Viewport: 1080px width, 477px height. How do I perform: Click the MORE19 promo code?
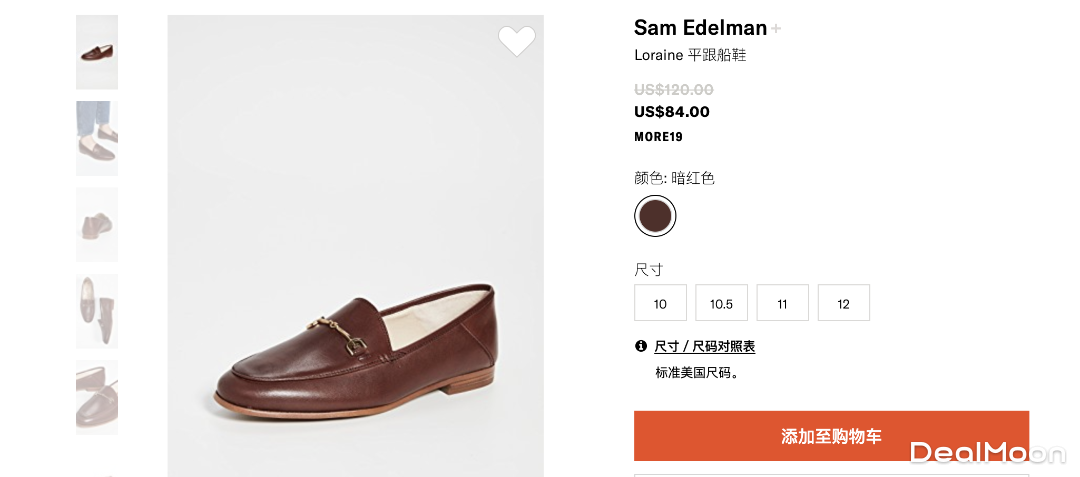[658, 137]
